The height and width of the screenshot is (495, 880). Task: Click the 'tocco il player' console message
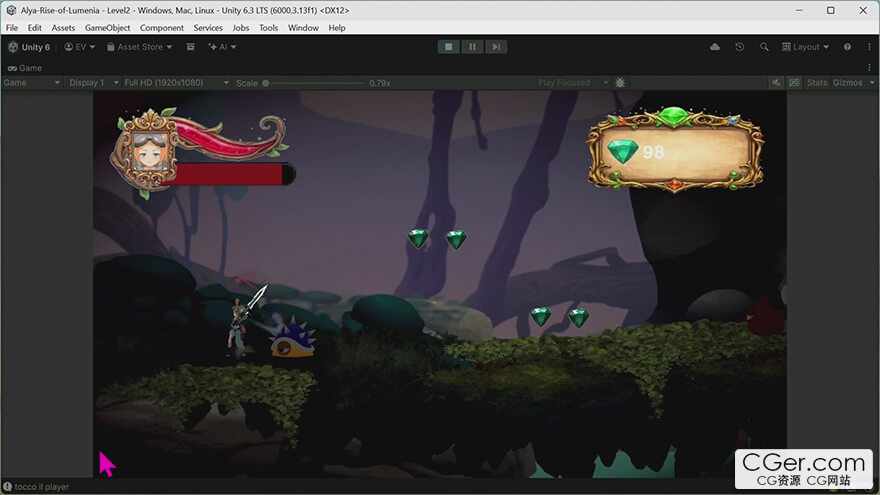42,487
